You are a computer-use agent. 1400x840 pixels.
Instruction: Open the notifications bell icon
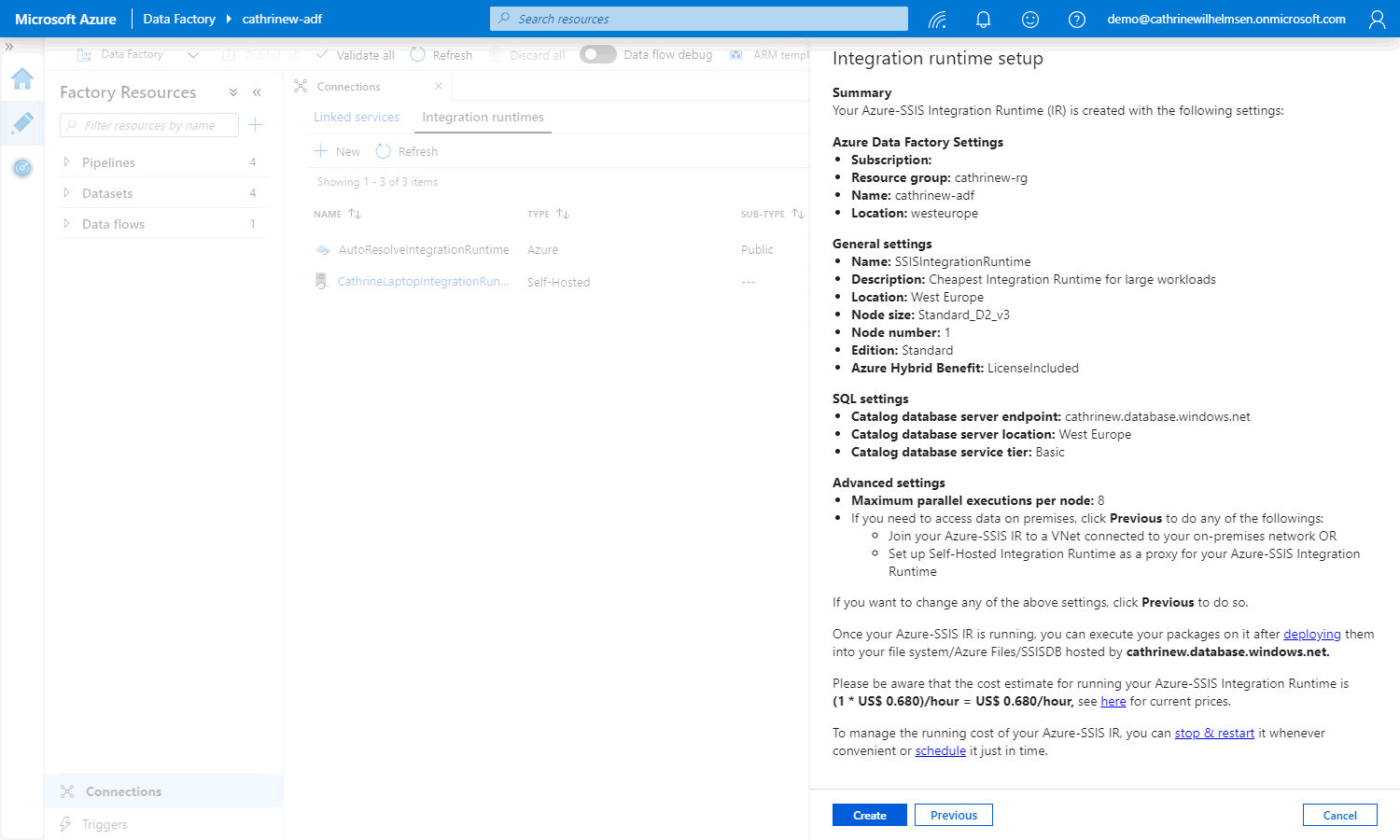coord(983,20)
